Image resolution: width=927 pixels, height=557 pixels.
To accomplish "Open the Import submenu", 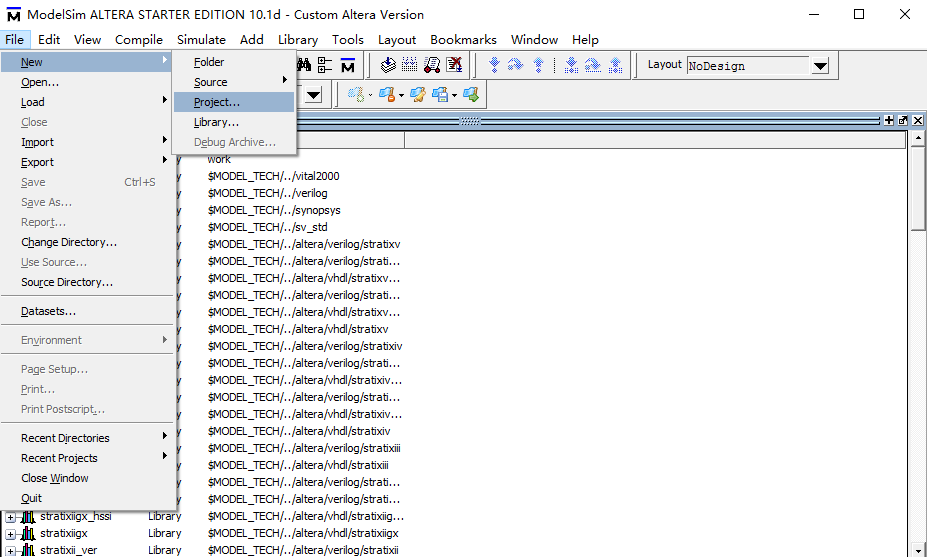I will click(86, 142).
